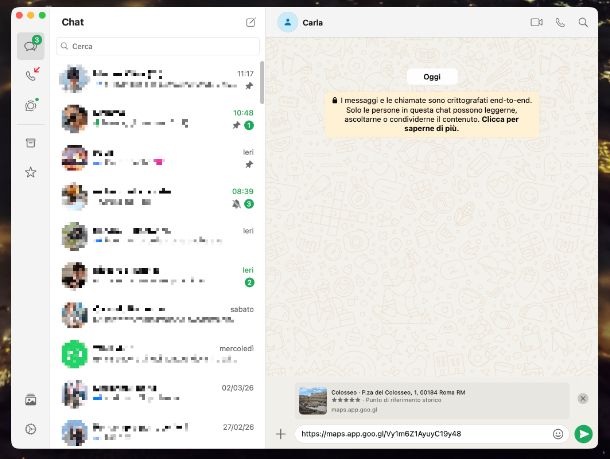Open the media gallery icon in sidebar
Viewport: 610px width, 459px height.
[31, 400]
